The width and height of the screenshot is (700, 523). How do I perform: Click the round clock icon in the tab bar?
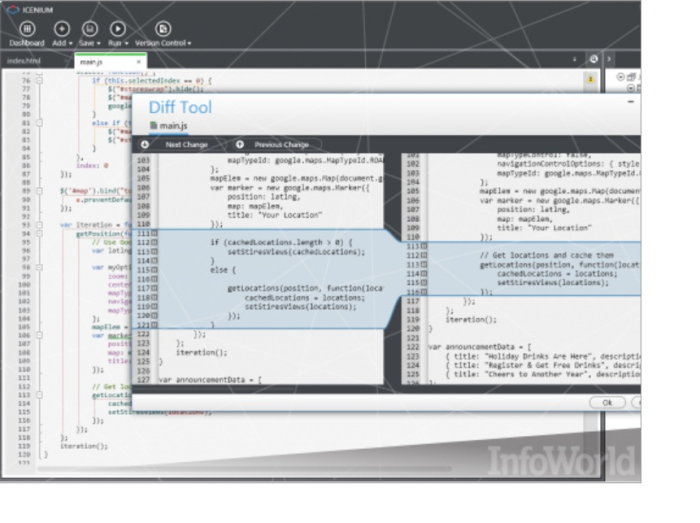pos(593,59)
